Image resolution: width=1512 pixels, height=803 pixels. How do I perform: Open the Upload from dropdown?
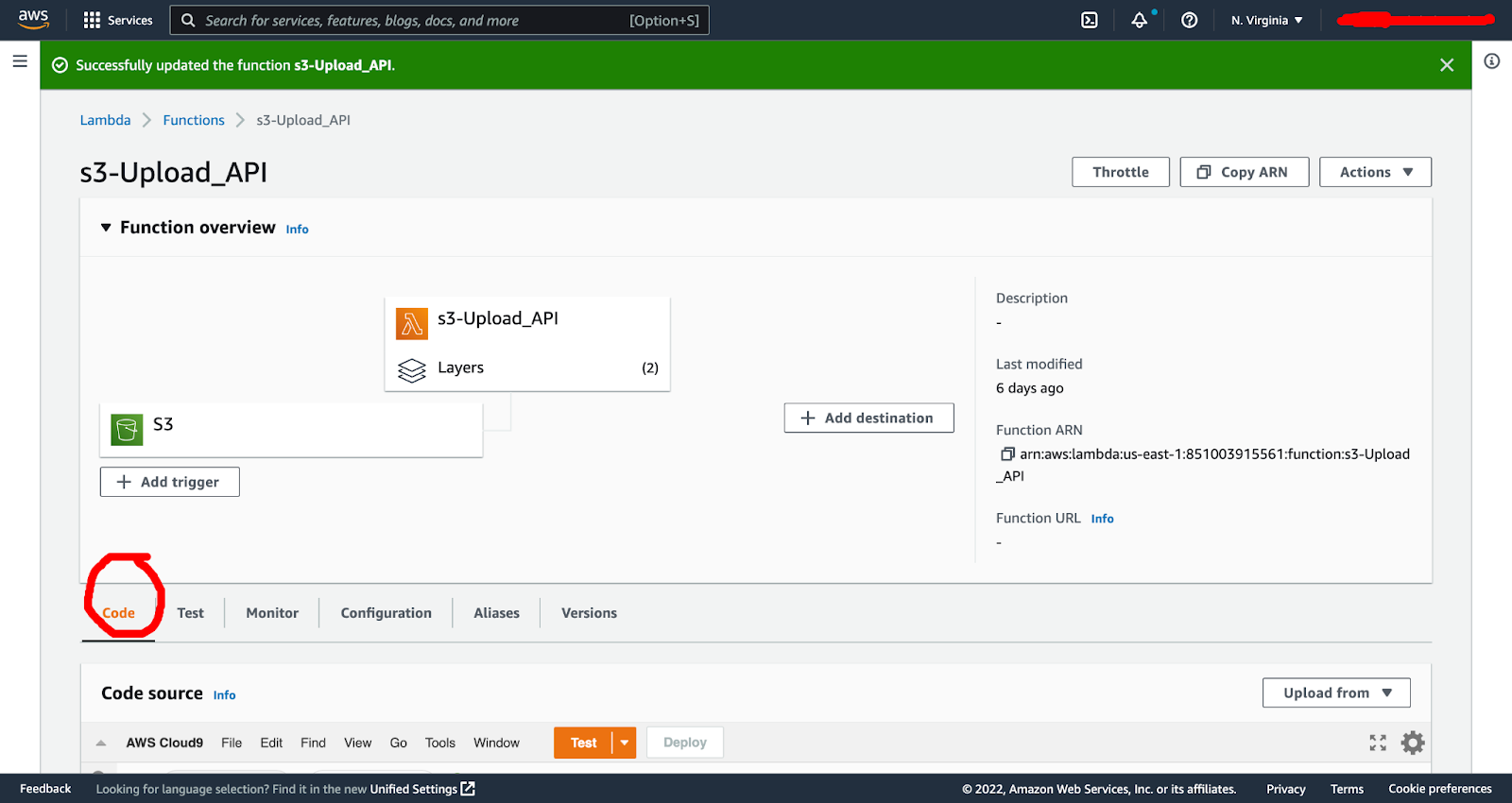1336,692
